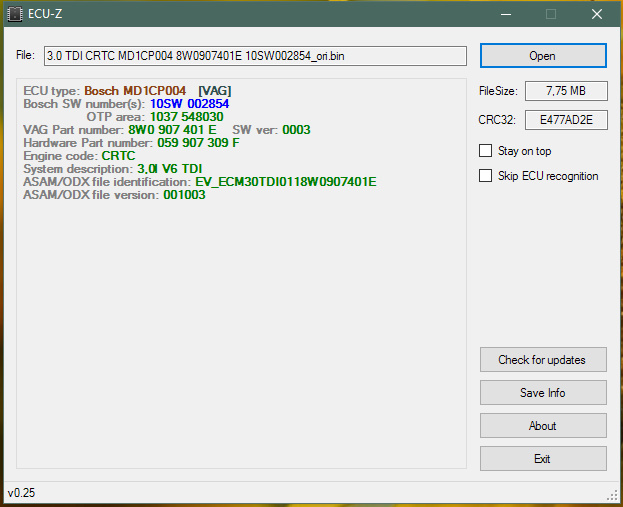Click the ECU-Z chip icon in title bar
This screenshot has width=623, height=507.
click(15, 14)
